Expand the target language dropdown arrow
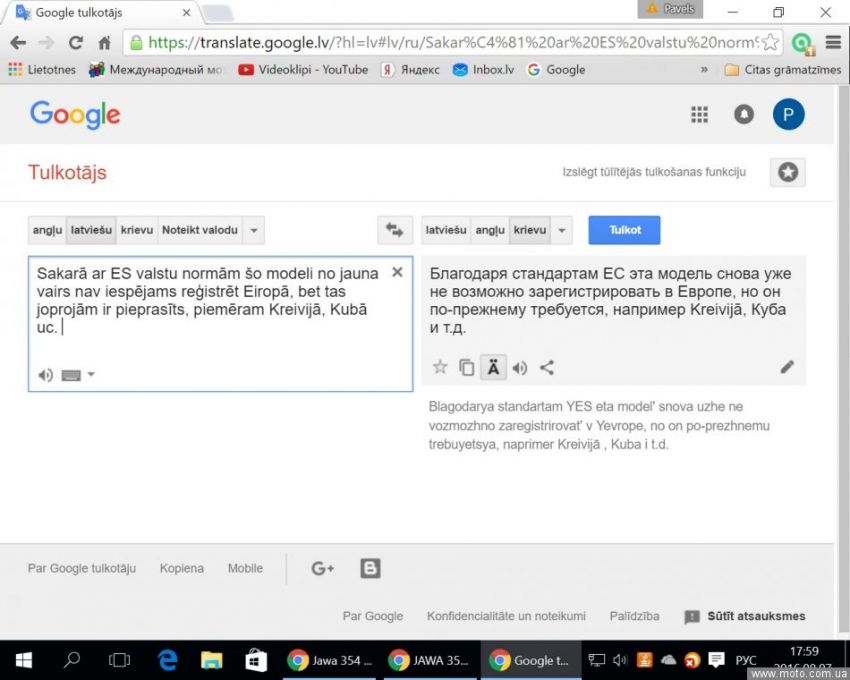This screenshot has width=850, height=680. pyautogui.click(x=562, y=230)
